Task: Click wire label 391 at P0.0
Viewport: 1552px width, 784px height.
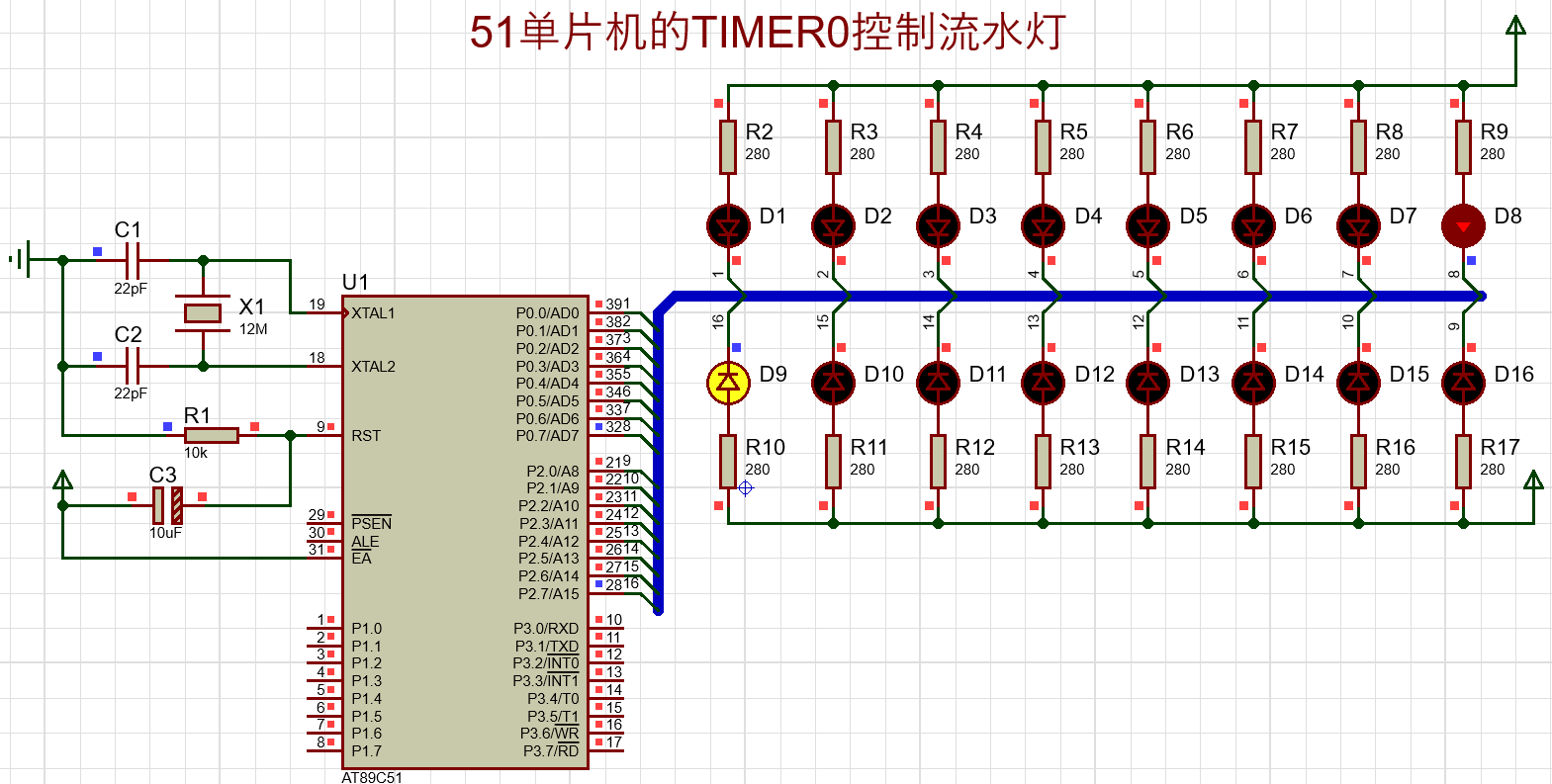Action: coord(618,305)
